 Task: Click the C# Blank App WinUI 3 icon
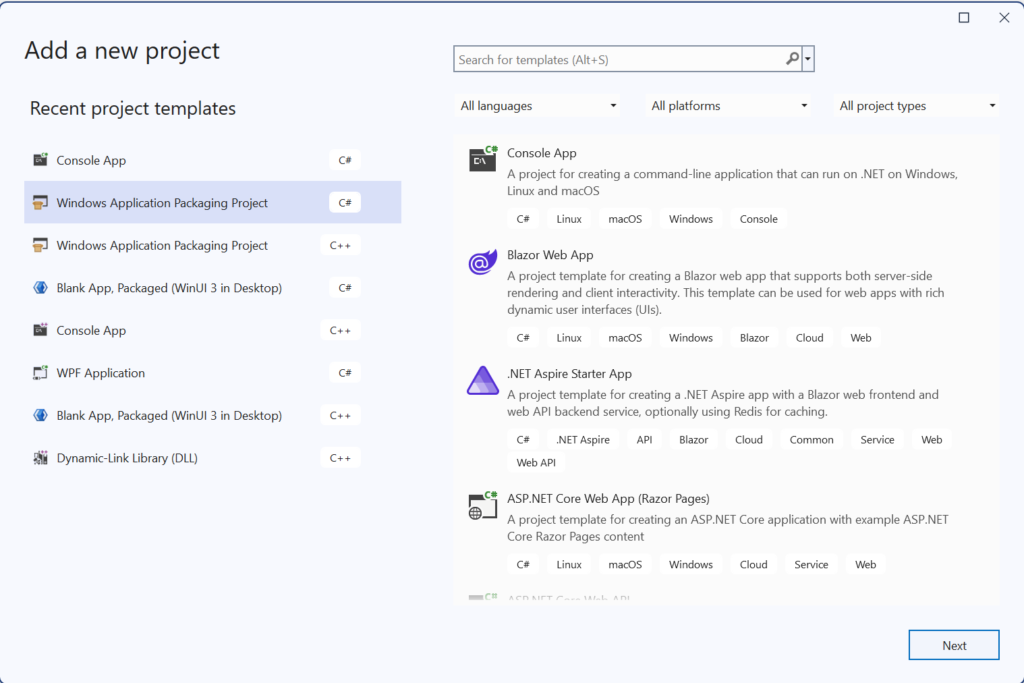click(40, 287)
